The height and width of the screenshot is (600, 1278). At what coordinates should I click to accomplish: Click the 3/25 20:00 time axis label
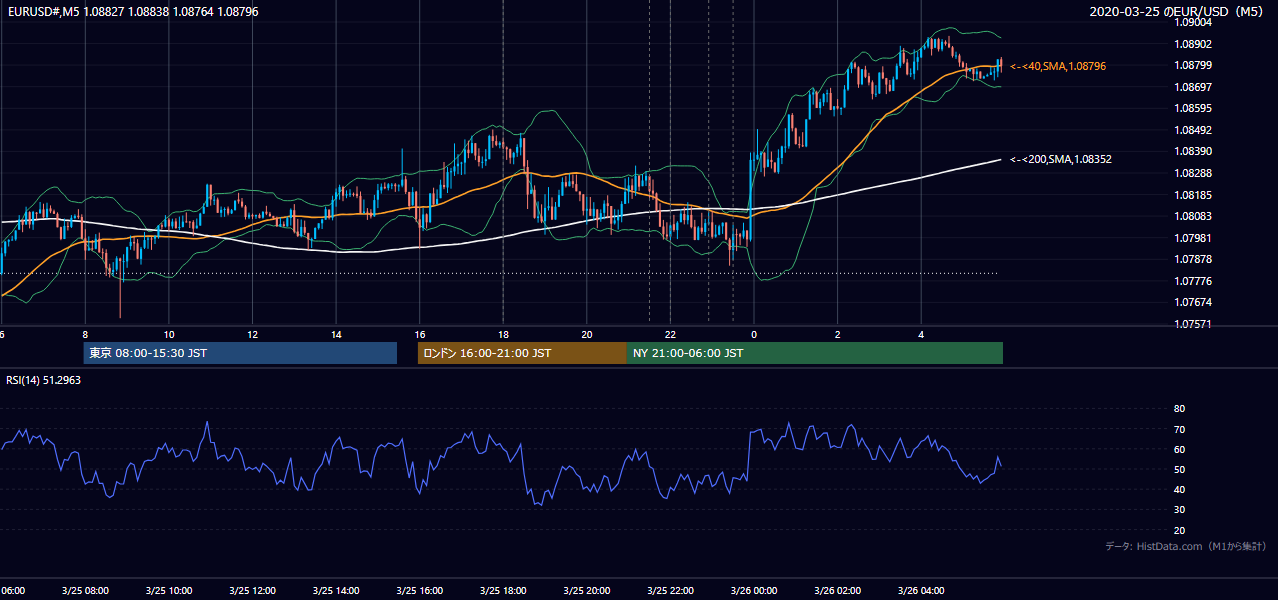pos(586,590)
